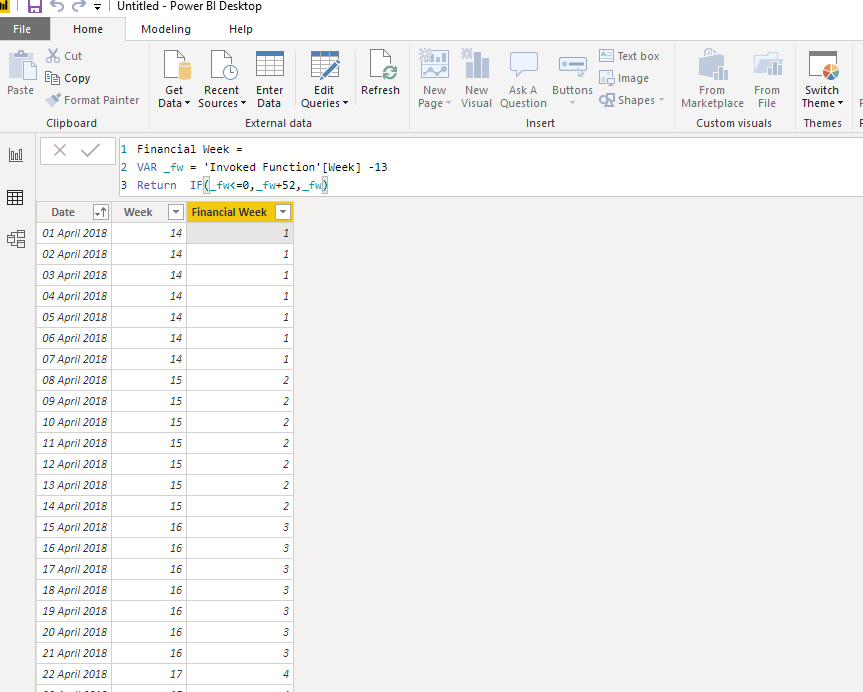Click the Save icon in title bar

[35, 6]
